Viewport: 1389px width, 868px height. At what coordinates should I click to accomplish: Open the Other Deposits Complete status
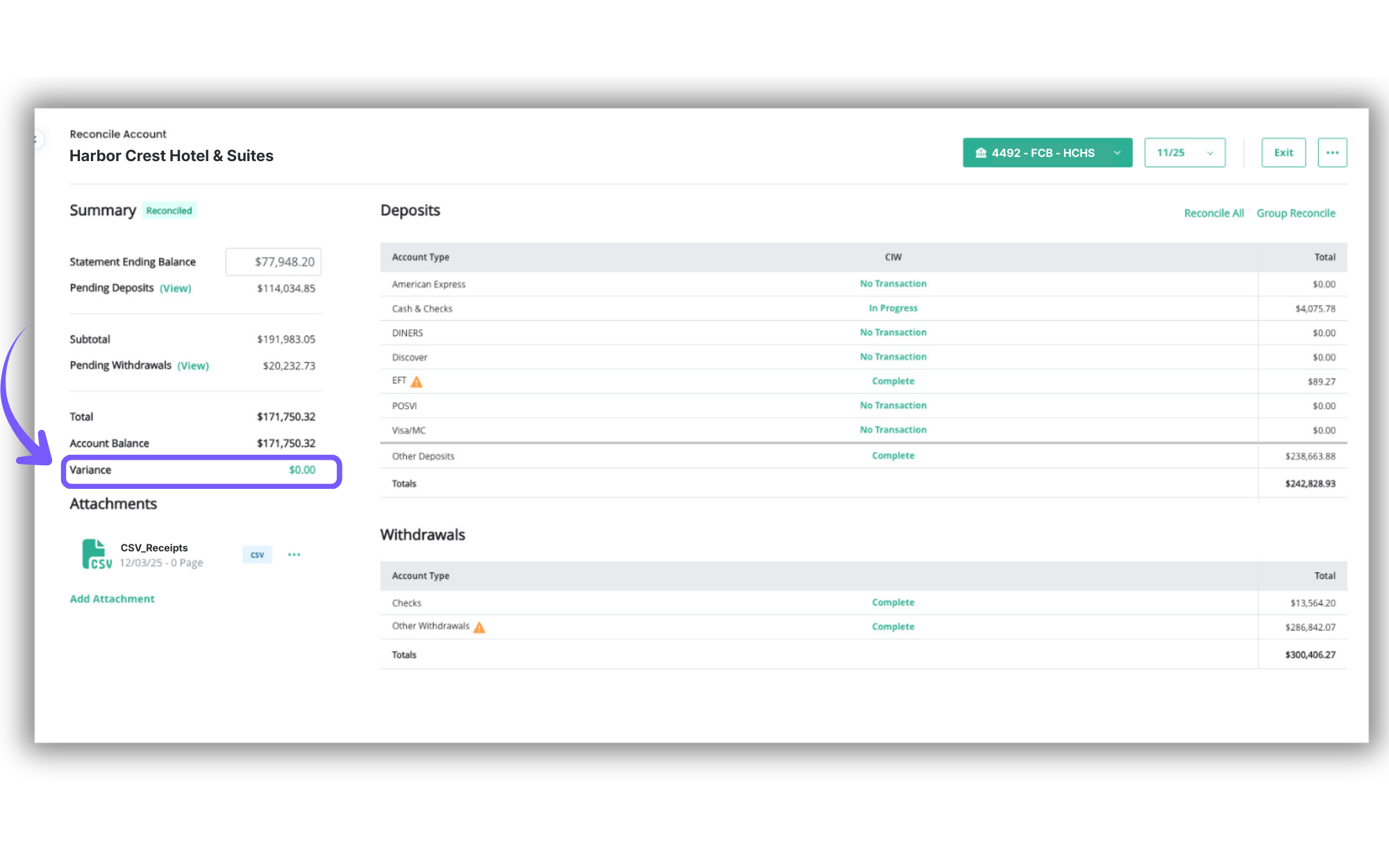point(892,456)
